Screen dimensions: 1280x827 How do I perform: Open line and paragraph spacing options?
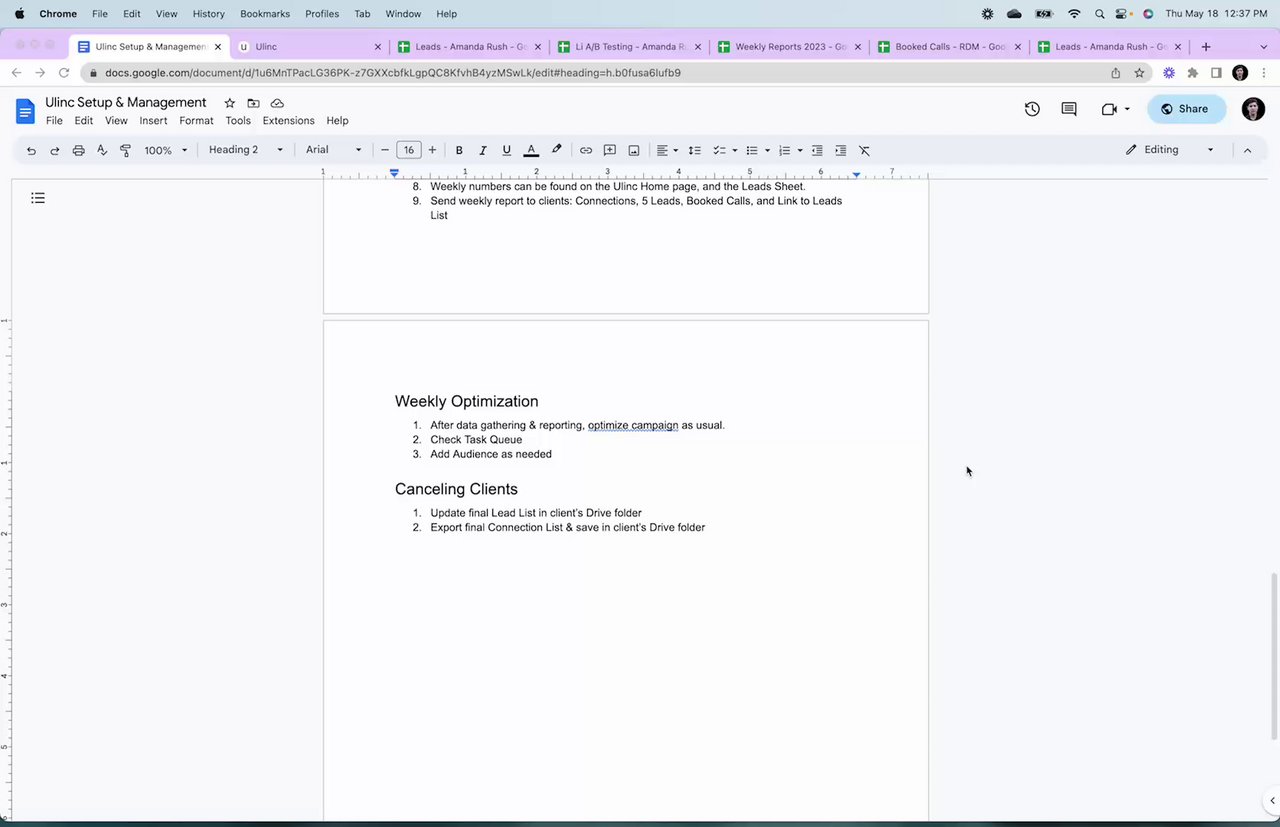pos(695,150)
